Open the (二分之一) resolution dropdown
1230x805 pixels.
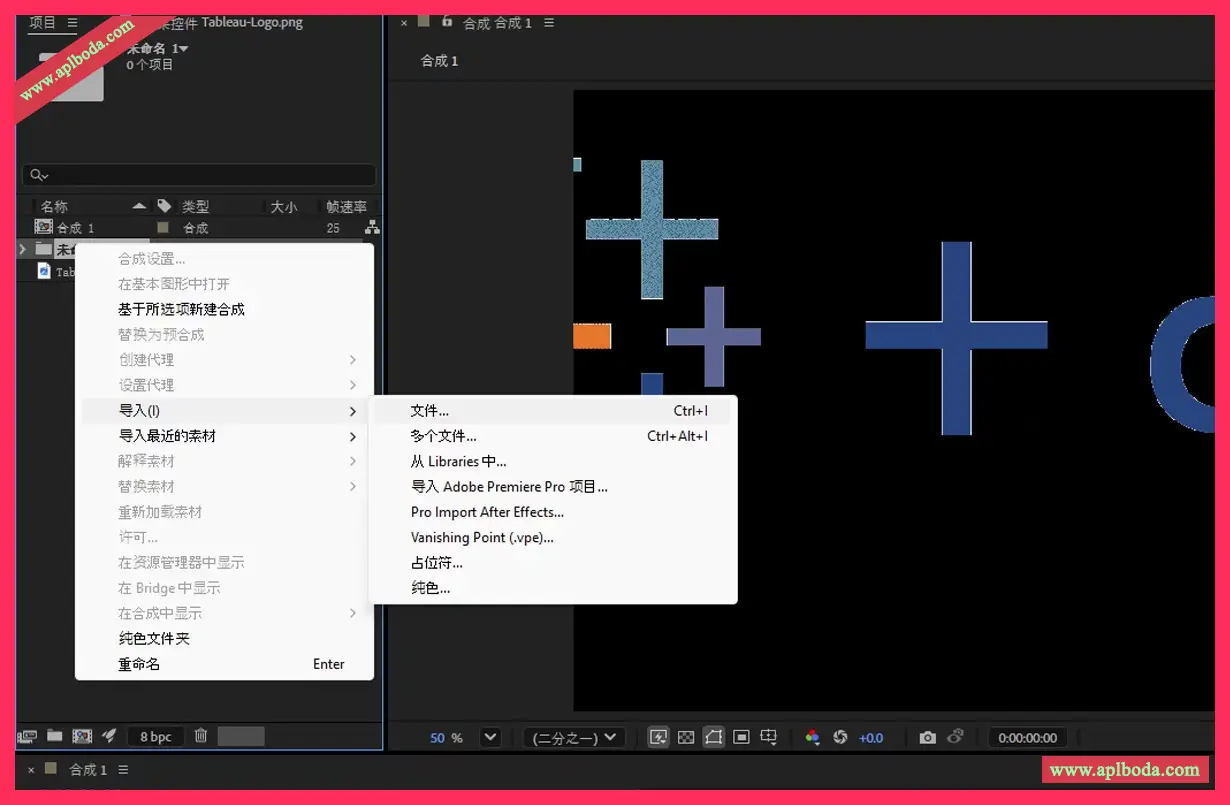[x=574, y=737]
